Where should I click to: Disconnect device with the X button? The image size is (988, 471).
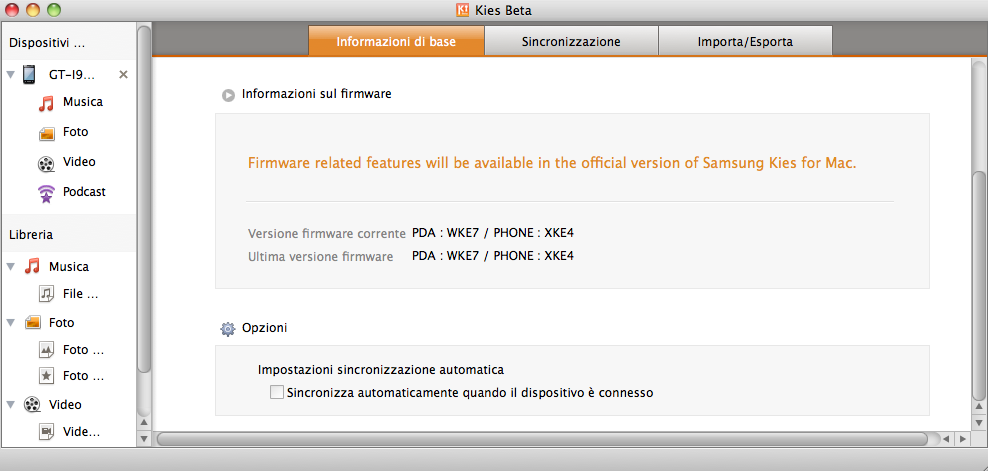(123, 75)
